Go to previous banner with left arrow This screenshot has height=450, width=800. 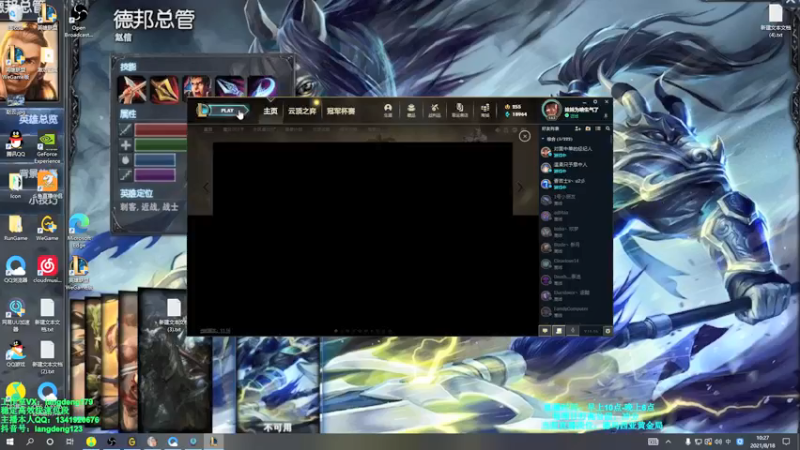206,187
